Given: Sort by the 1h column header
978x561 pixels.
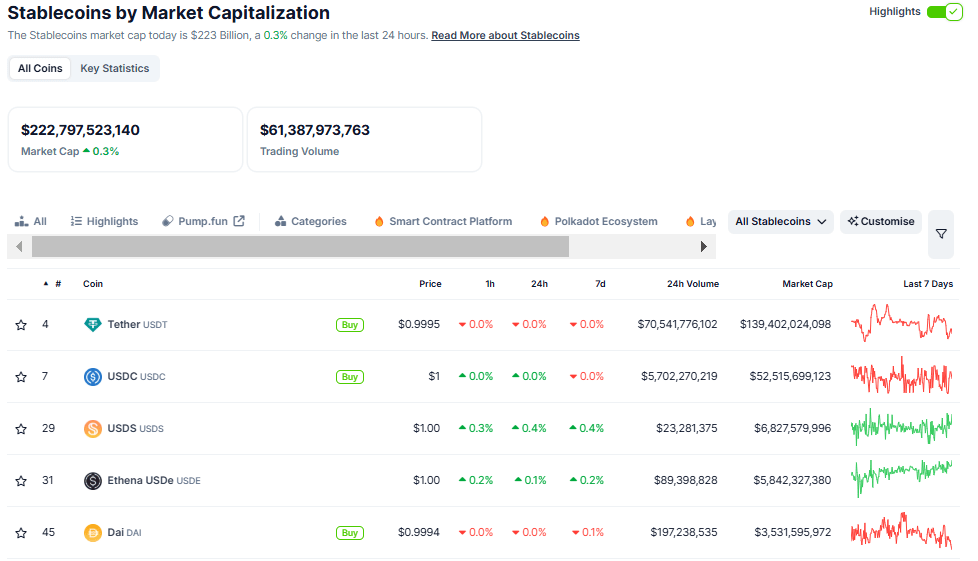Looking at the screenshot, I should click(x=490, y=284).
